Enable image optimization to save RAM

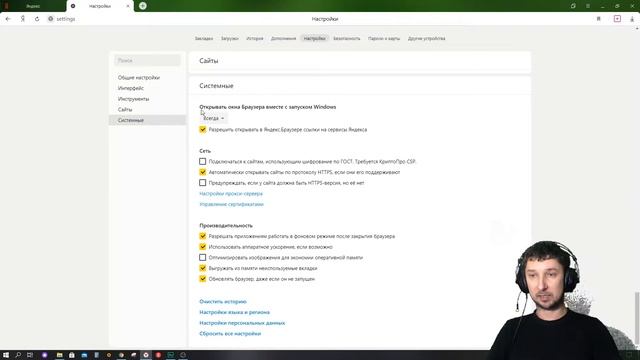202,257
